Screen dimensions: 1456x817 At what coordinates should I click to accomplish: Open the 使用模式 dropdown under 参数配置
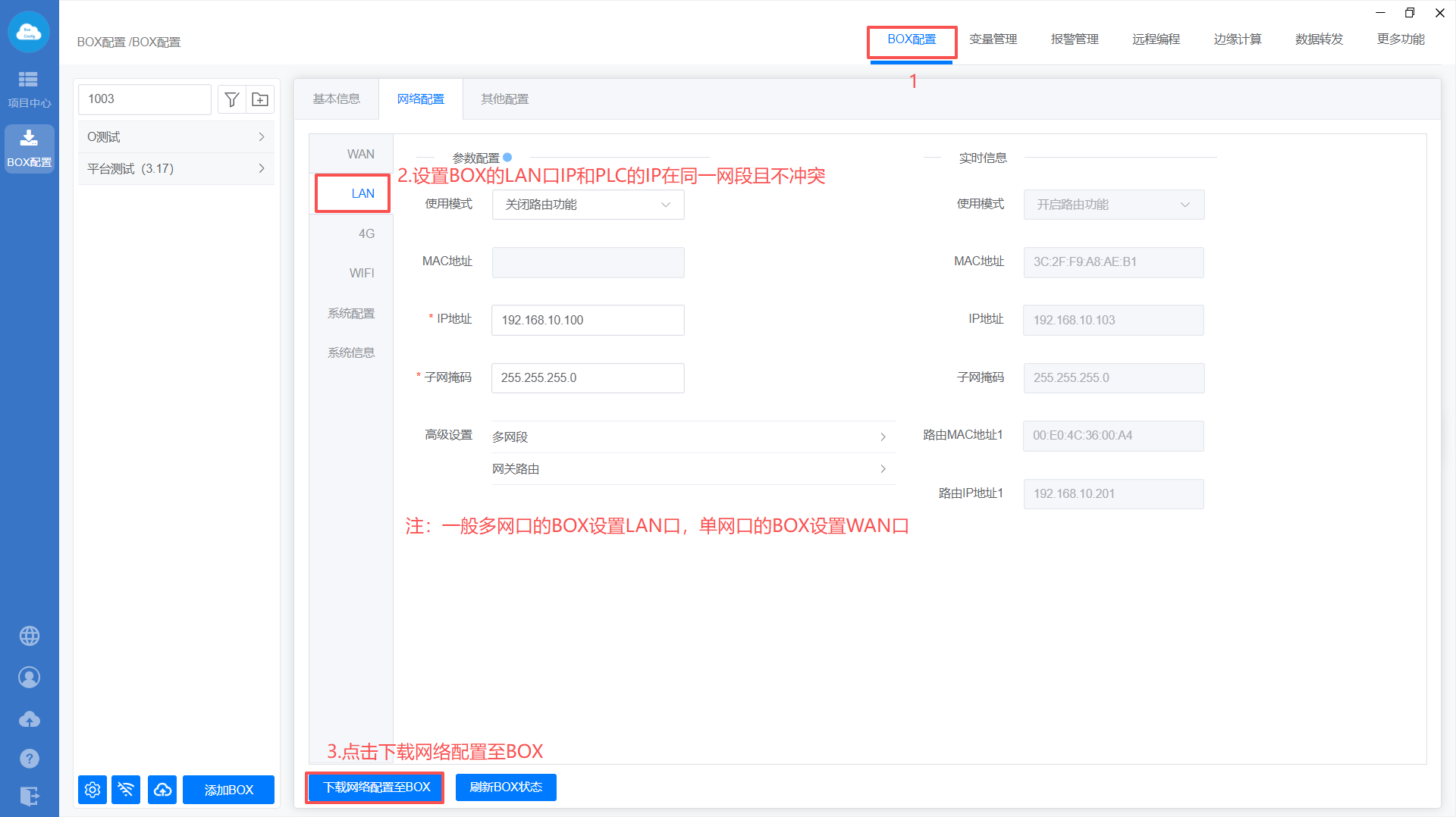[x=588, y=205]
